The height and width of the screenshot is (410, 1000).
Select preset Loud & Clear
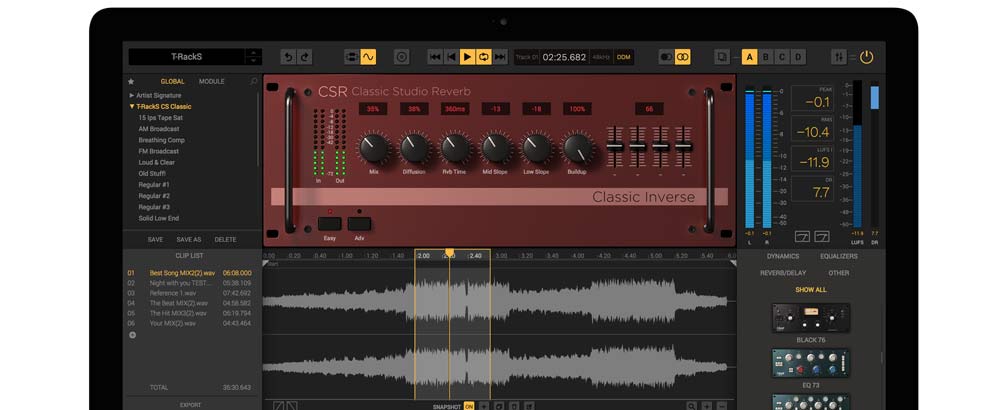156,163
